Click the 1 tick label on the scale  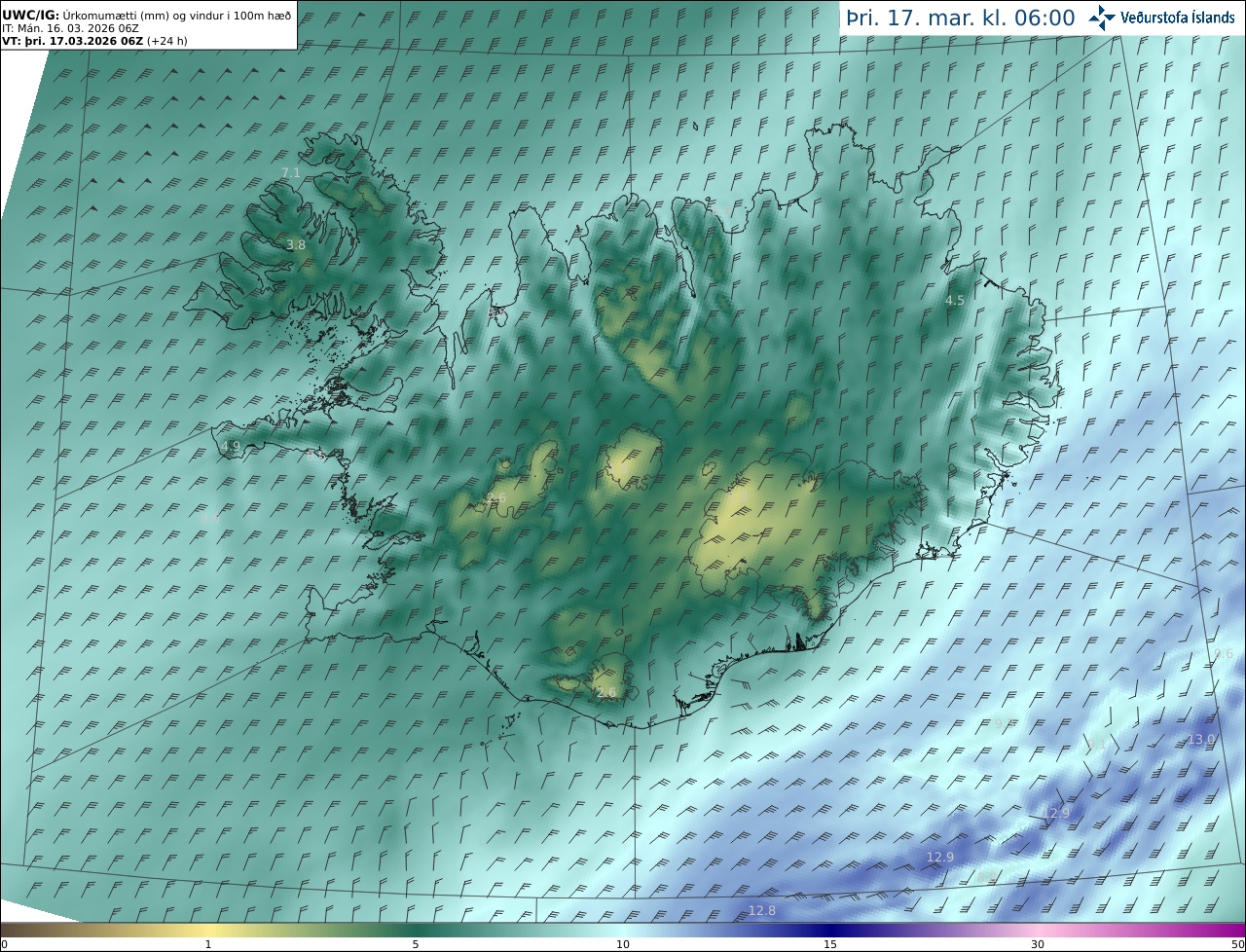click(x=208, y=944)
